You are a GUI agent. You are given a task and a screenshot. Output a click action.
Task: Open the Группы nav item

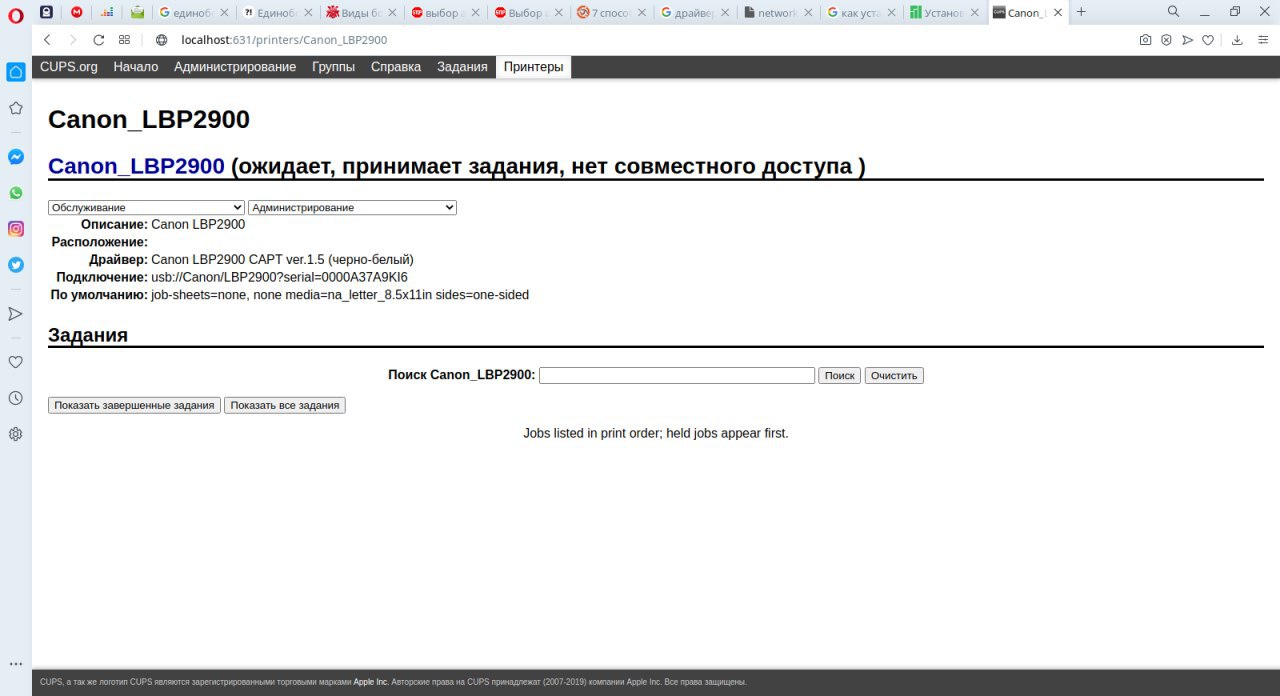coord(333,67)
